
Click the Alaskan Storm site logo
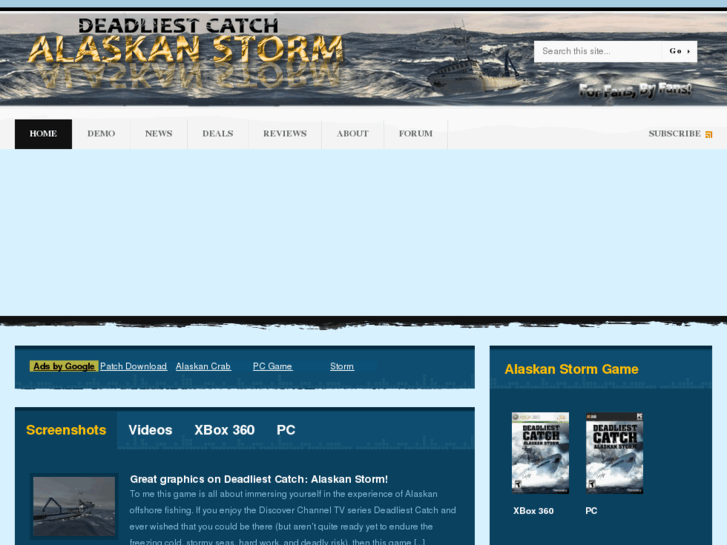pyautogui.click(x=185, y=51)
